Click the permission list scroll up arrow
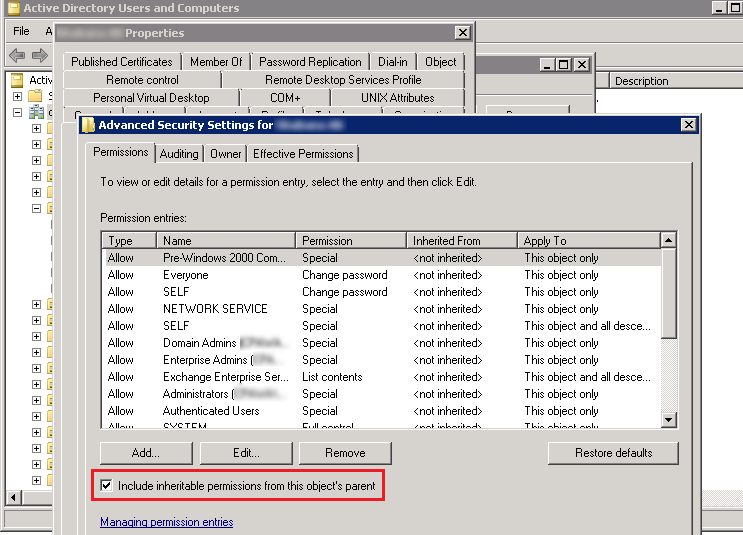This screenshot has width=743, height=535. click(x=668, y=240)
